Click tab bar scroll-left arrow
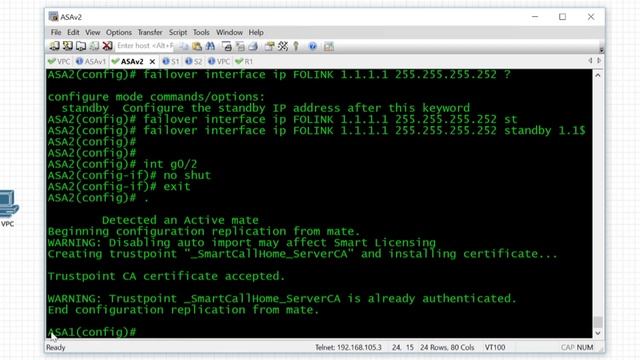Viewport: 640px width, 360px height. tap(590, 61)
